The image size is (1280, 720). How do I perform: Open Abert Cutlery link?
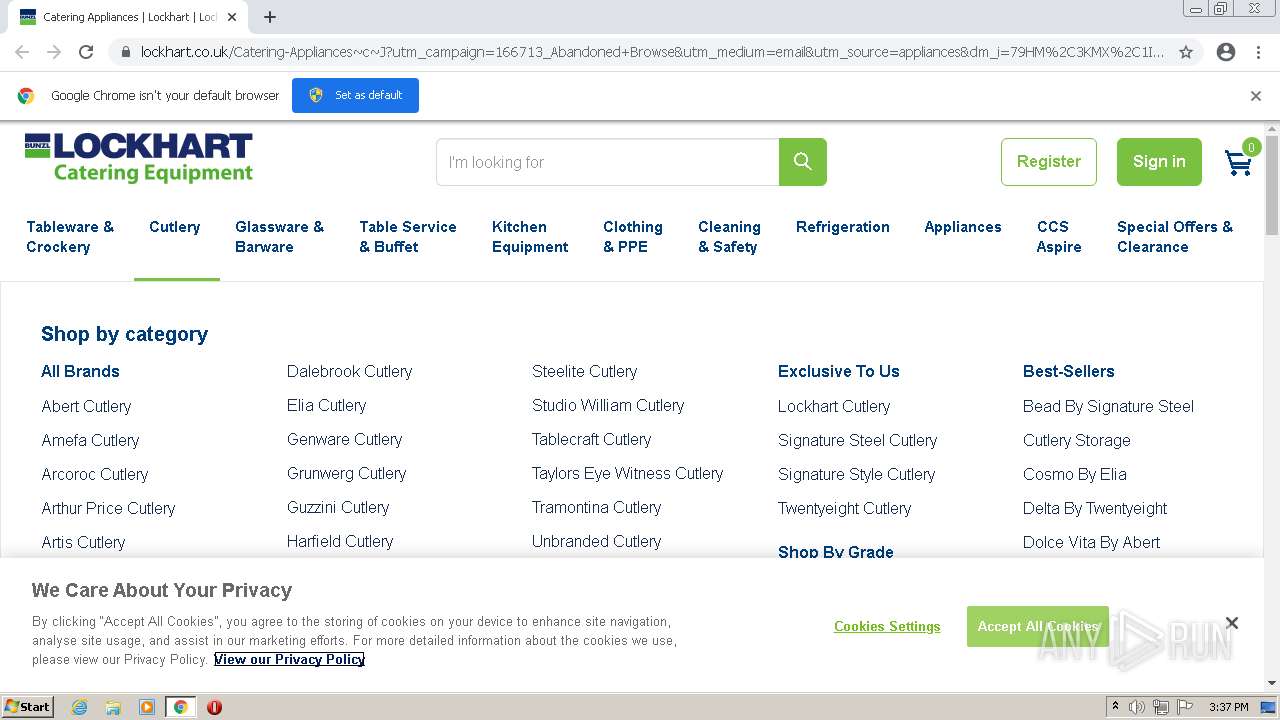coord(86,406)
